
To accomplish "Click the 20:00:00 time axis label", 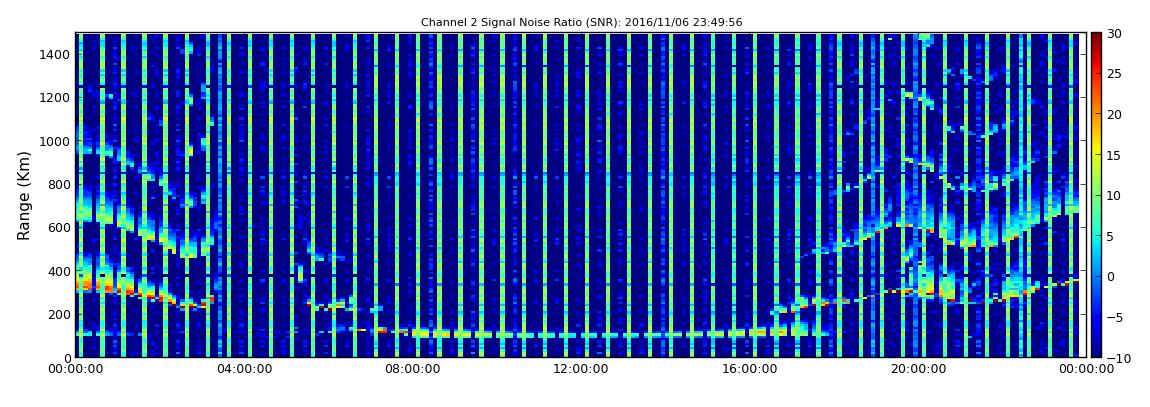I will [x=916, y=370].
